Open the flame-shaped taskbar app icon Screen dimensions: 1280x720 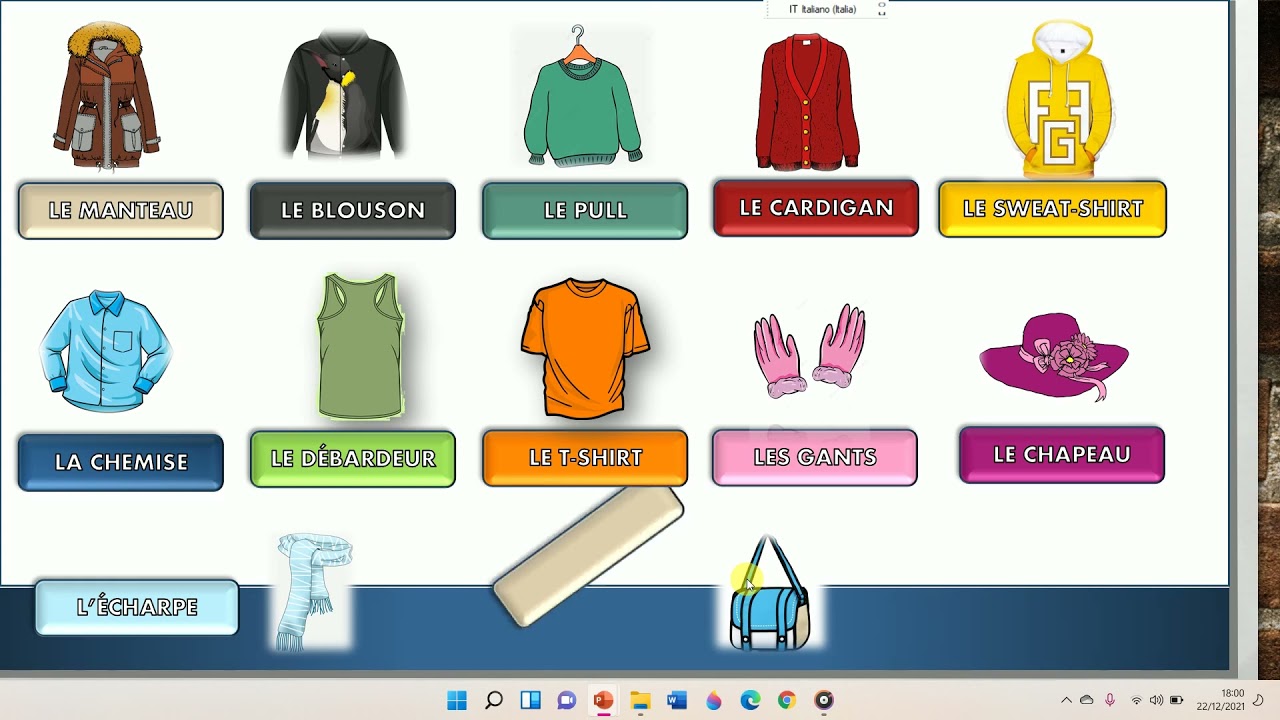tap(714, 700)
